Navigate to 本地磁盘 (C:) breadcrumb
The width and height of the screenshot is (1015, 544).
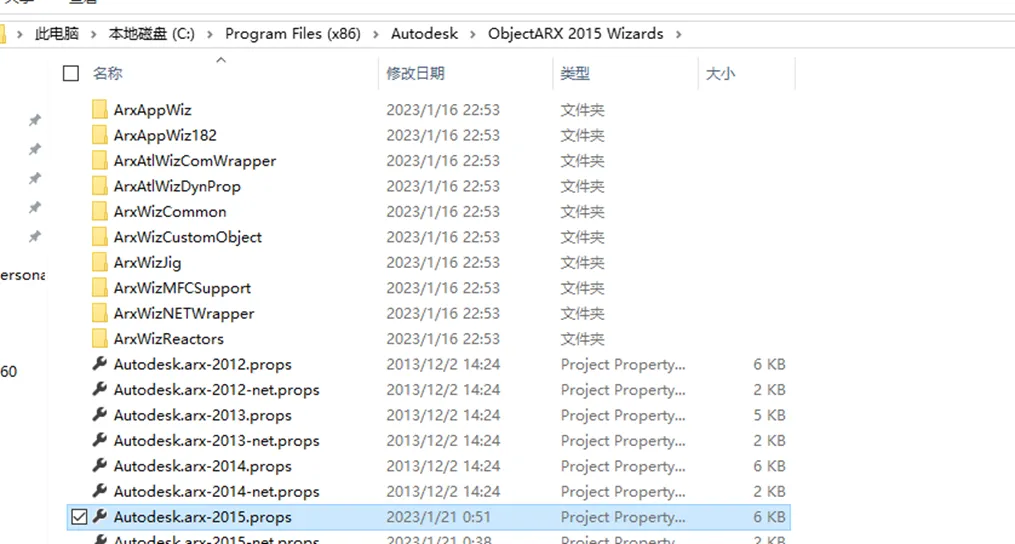(151, 34)
